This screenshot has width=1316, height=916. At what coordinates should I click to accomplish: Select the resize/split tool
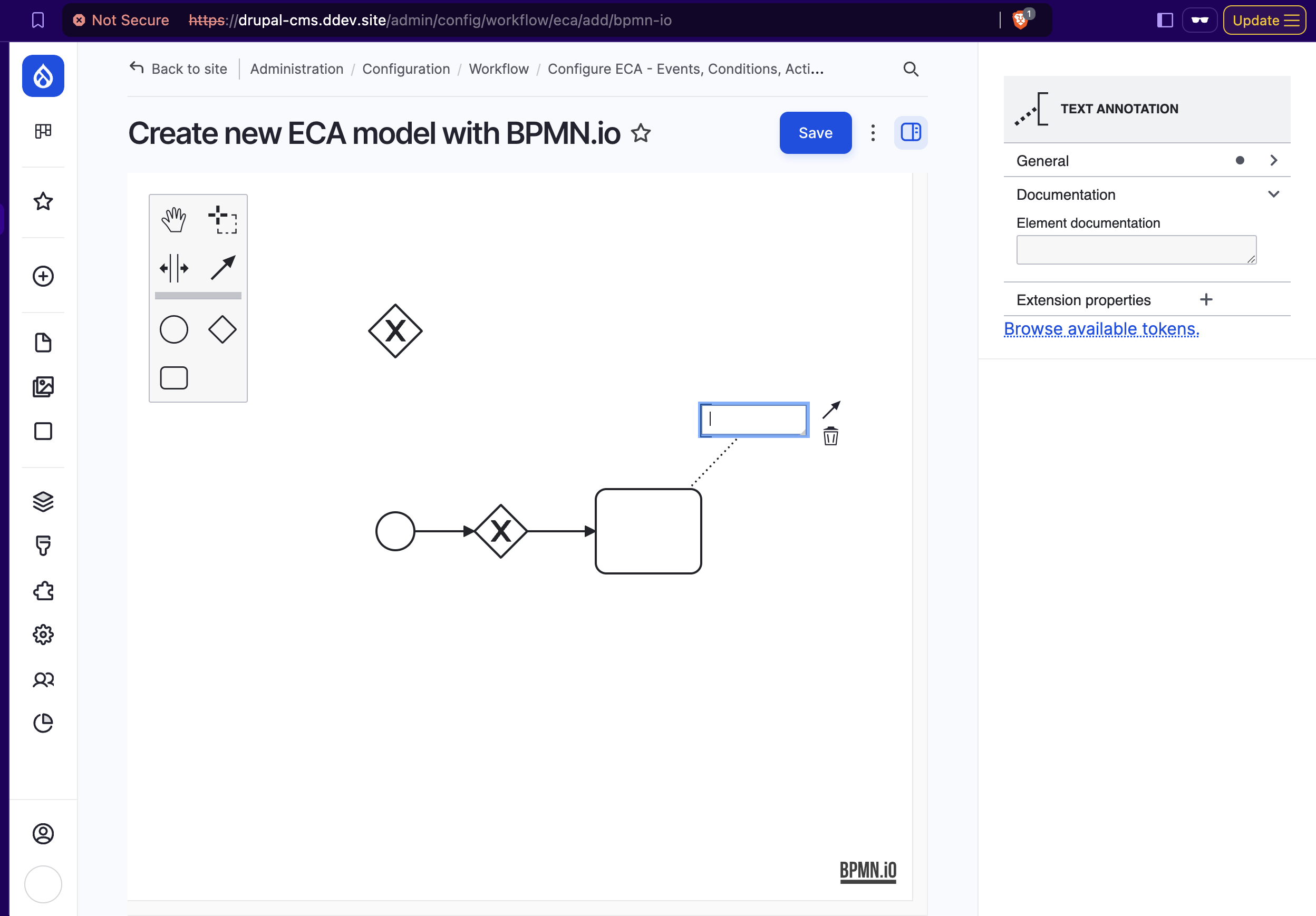(174, 267)
